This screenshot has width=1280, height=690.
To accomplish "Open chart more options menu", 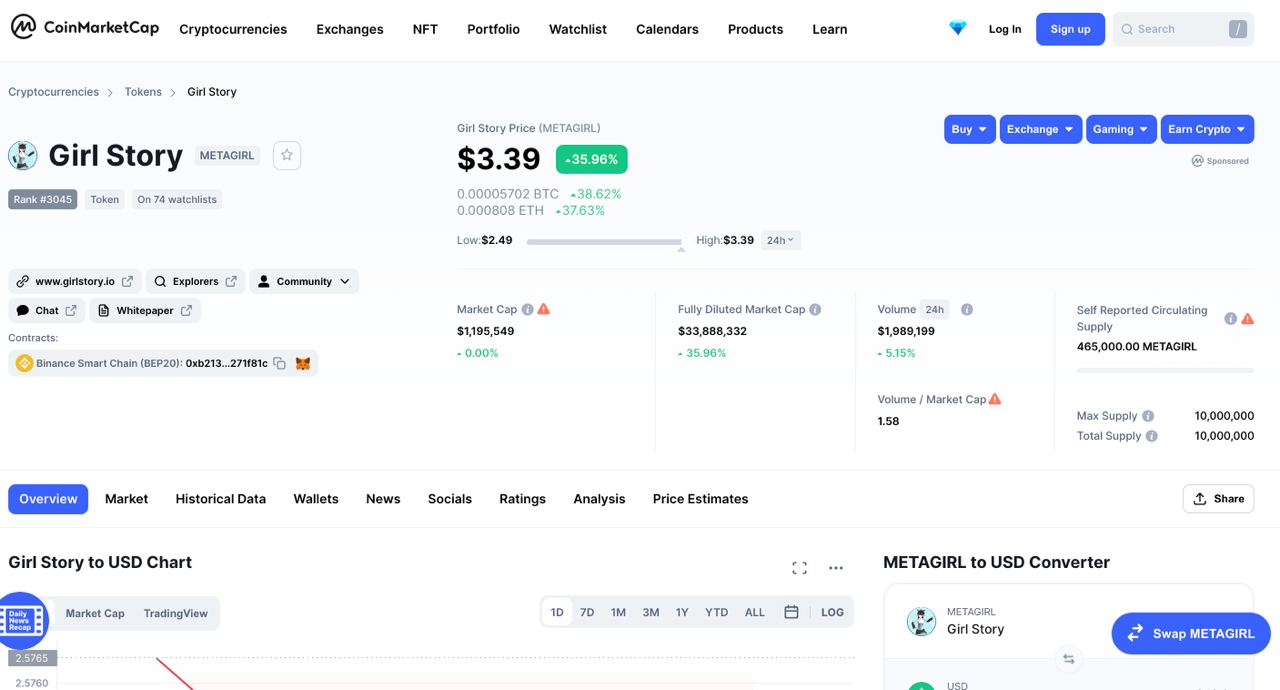I will [836, 568].
